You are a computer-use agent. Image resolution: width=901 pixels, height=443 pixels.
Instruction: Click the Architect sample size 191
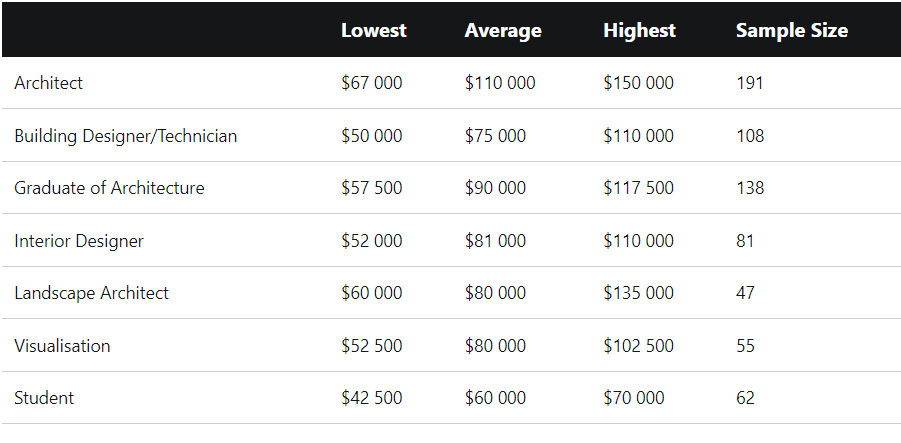coord(750,83)
